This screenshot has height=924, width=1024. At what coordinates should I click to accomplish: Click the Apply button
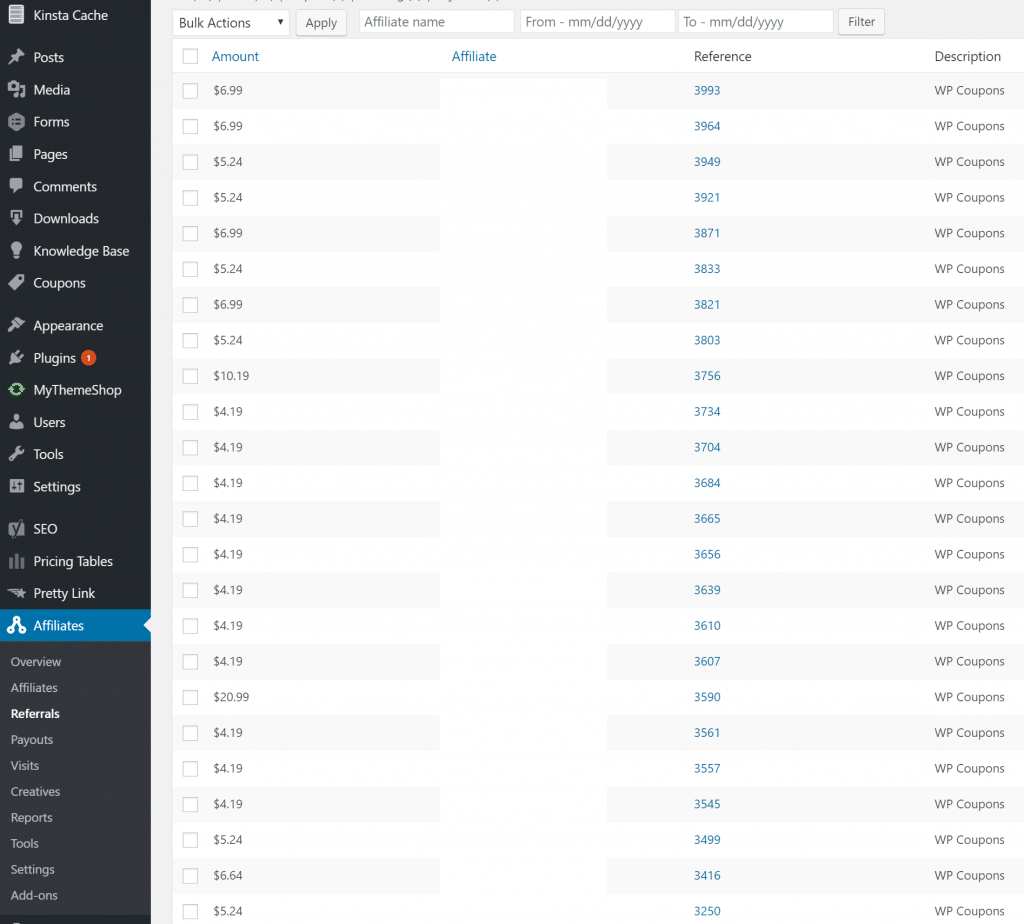point(320,21)
